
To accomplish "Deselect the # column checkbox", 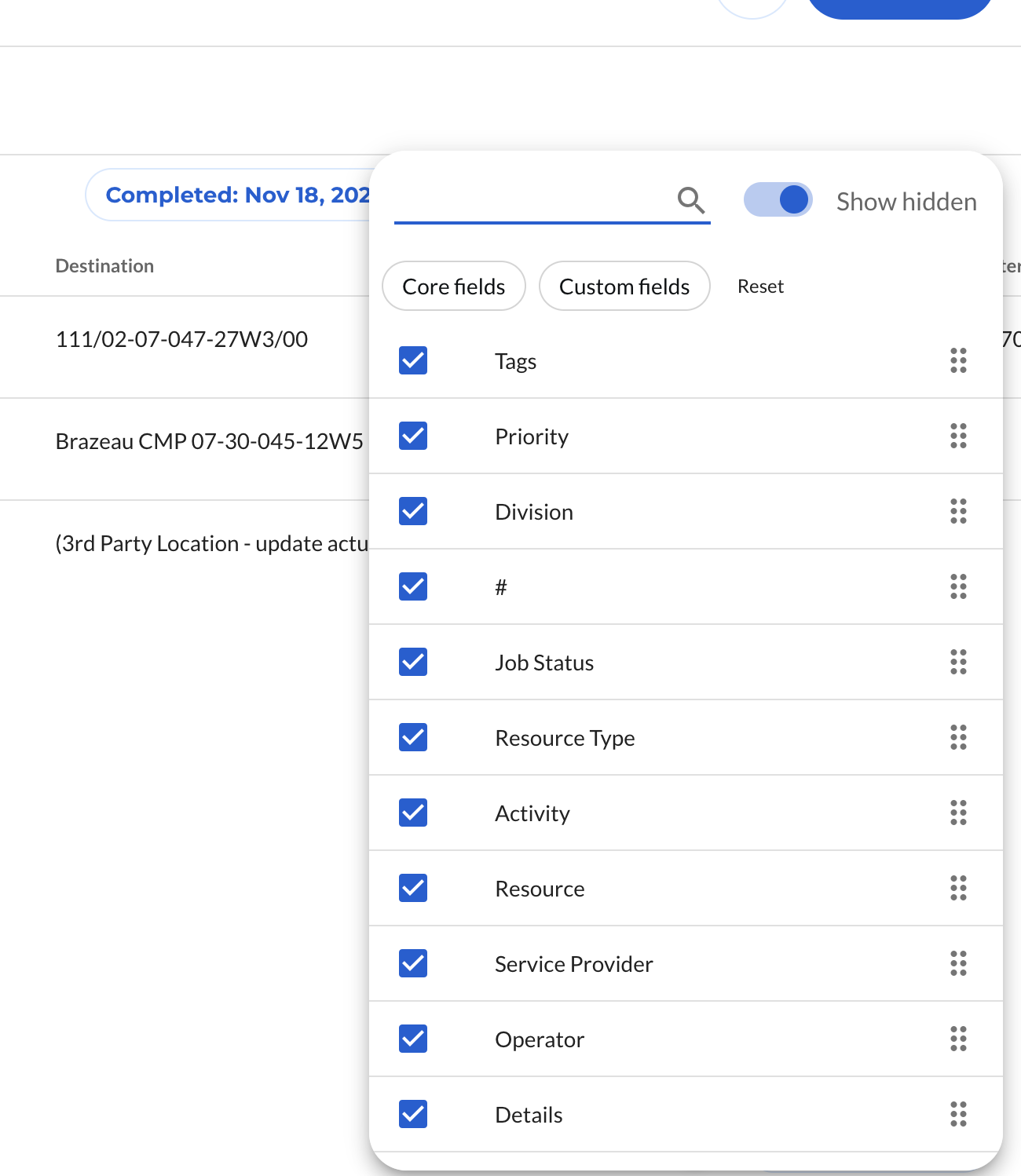I will pos(413,587).
